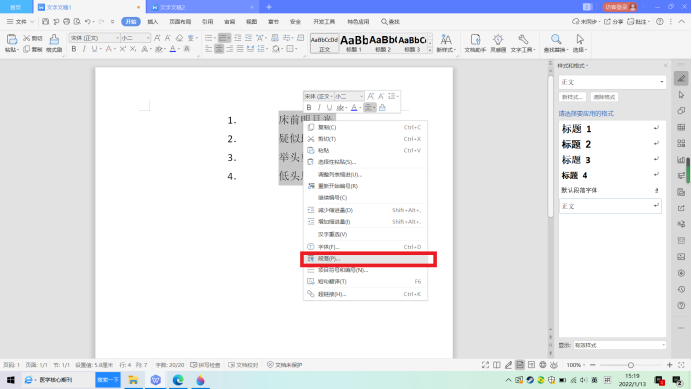Click the pen icon at top of right sidebar
The image size is (692, 389).
pyautogui.click(x=681, y=79)
